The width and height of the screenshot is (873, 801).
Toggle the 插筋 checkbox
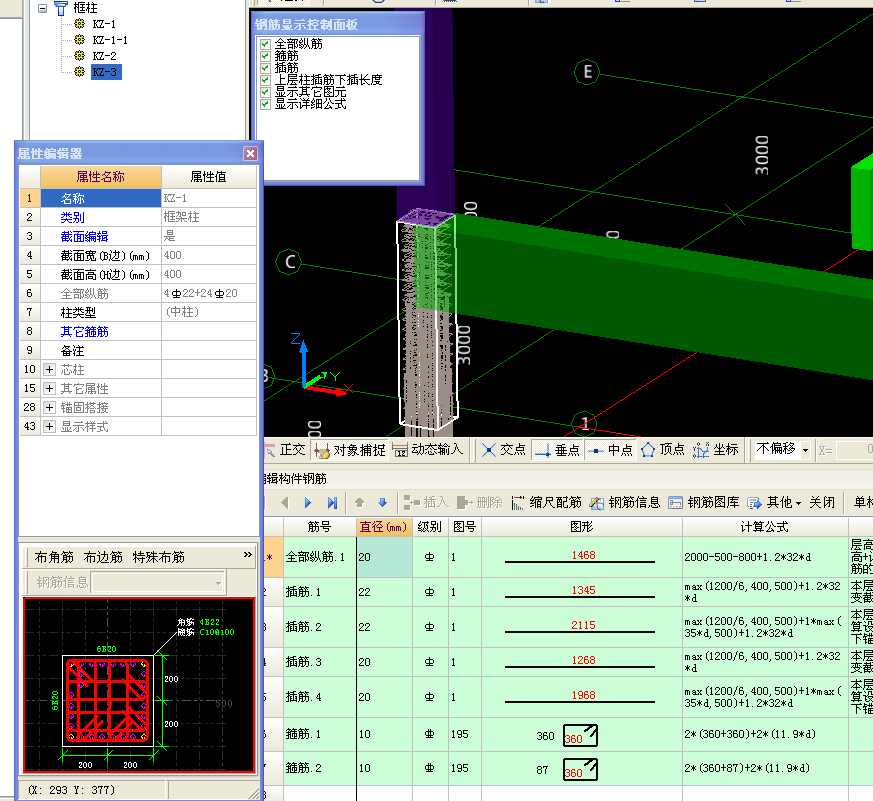pyautogui.click(x=266, y=68)
